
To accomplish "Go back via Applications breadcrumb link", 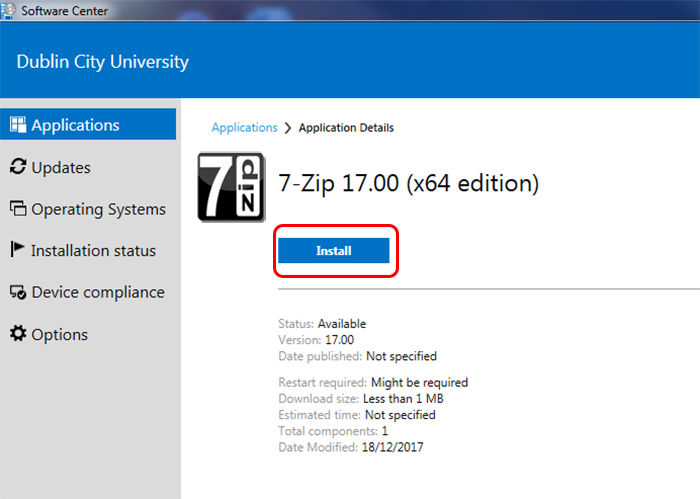I will click(244, 128).
